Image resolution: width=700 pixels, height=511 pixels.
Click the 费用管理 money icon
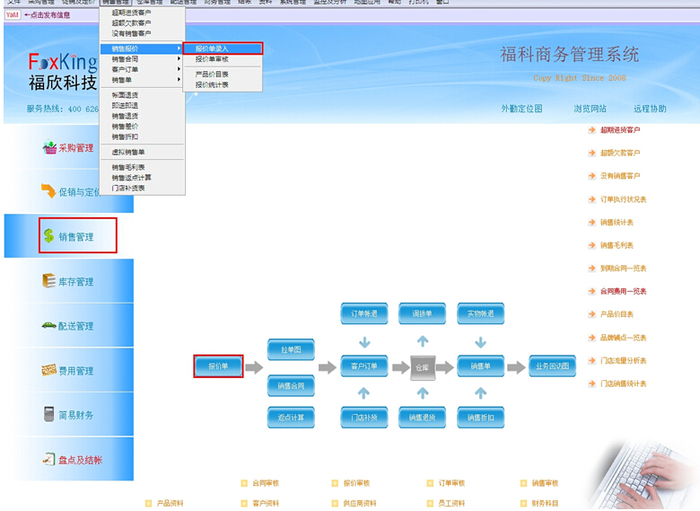[x=49, y=371]
